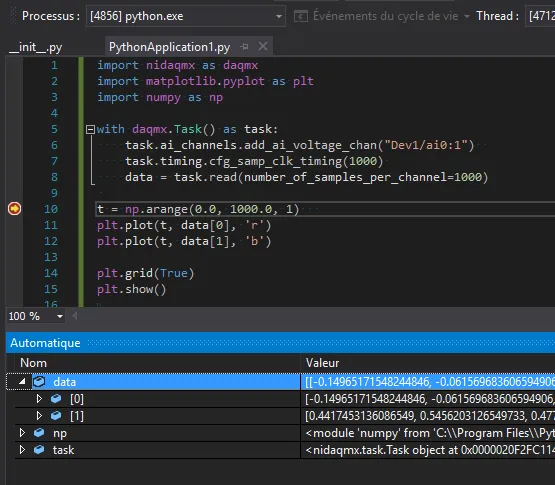
Task: Select the PythonApplication1.py tab
Action: click(170, 47)
